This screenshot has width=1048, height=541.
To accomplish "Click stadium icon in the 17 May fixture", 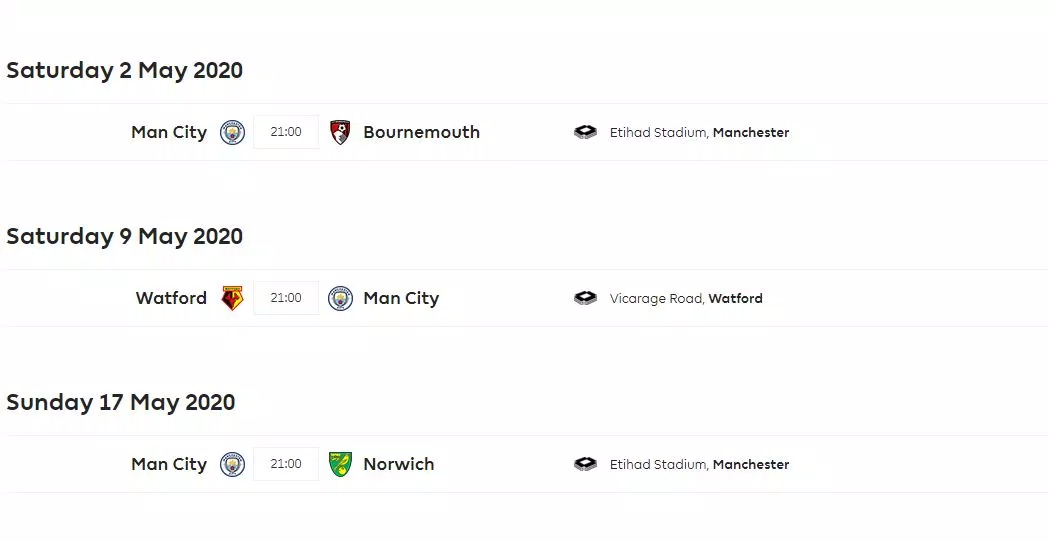I will point(585,464).
